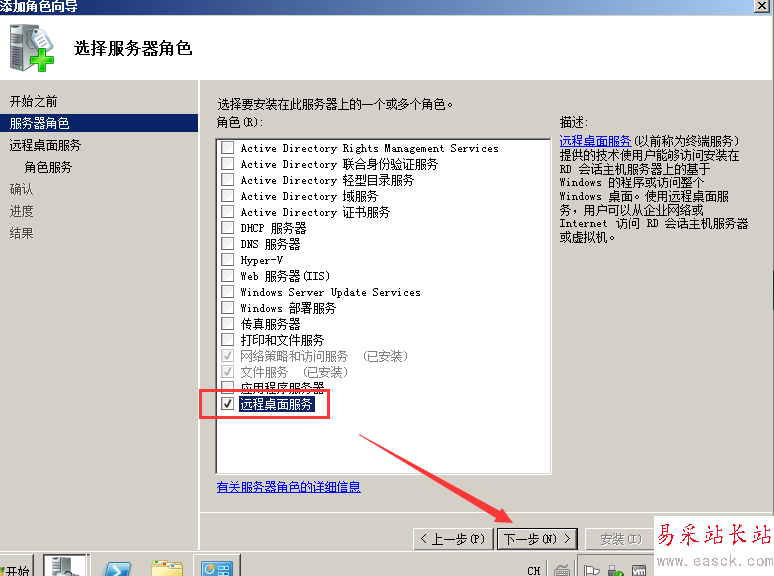Click 上一步(P) back button
This screenshot has width=774, height=576.
coord(453,538)
